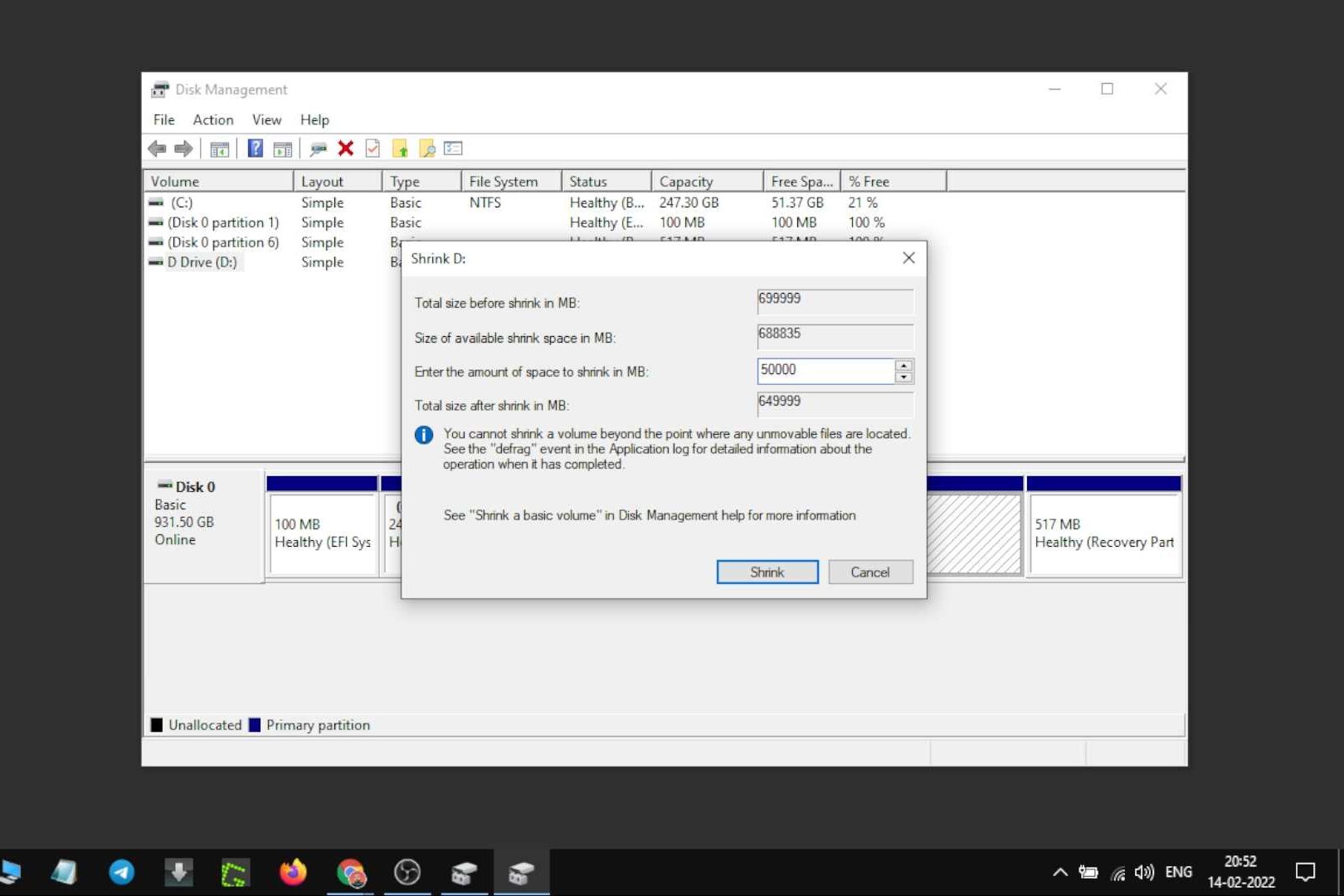Open the Action menu
This screenshot has height=896, width=1344.
click(x=212, y=119)
